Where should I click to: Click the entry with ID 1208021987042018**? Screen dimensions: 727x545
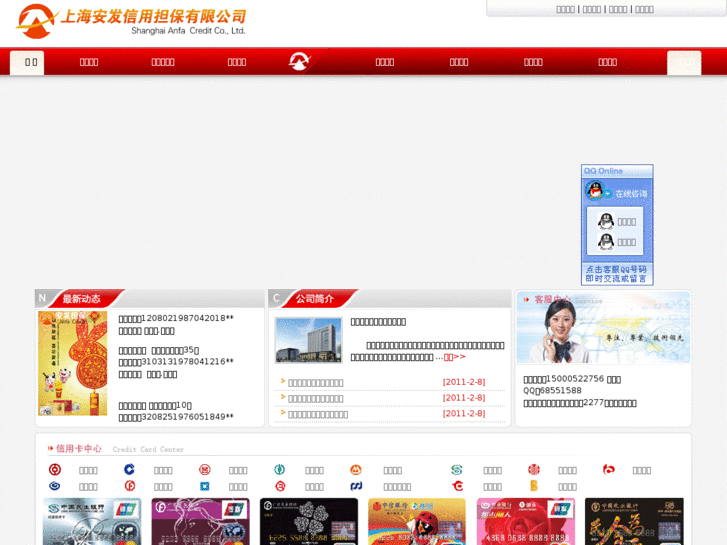click(x=176, y=318)
